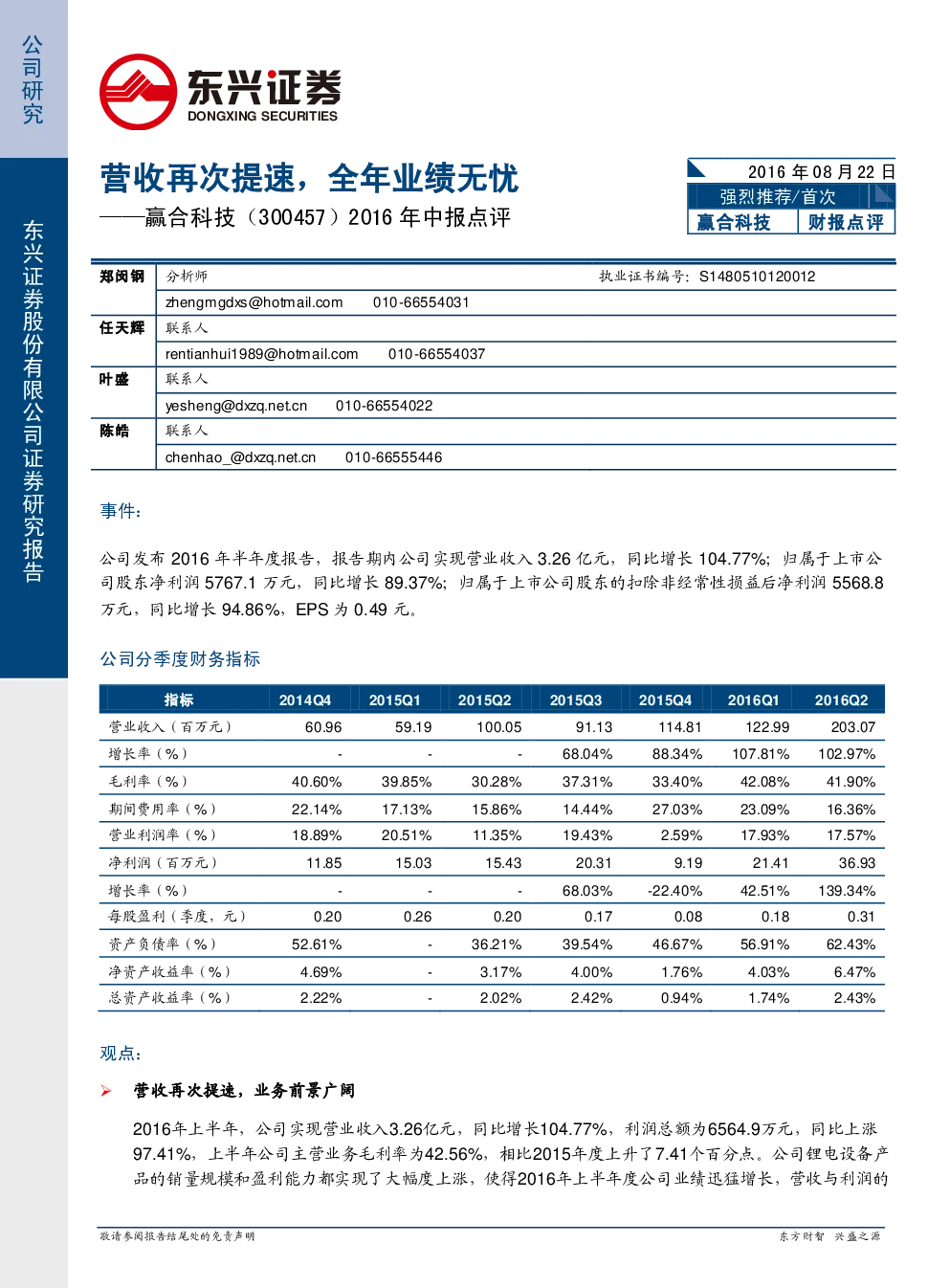
Task: Click net profit value 36.93
Action: click(857, 863)
